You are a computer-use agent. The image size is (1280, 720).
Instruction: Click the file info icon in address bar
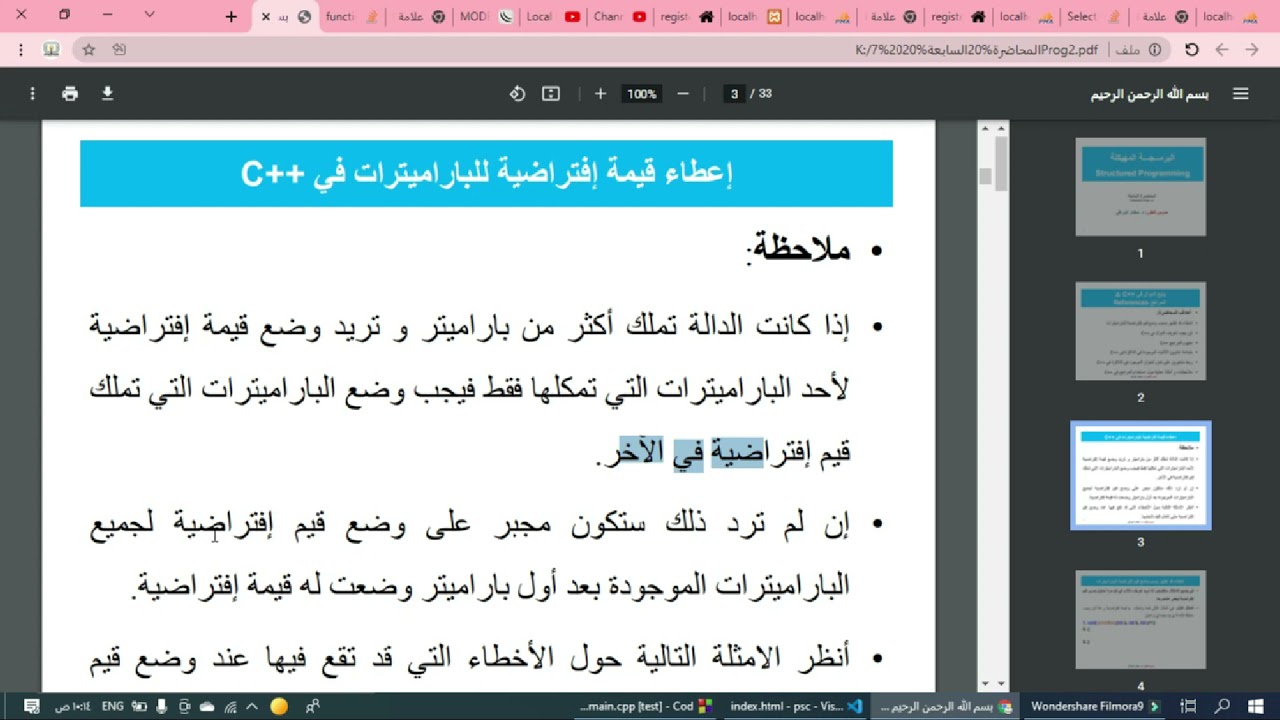point(1155,49)
